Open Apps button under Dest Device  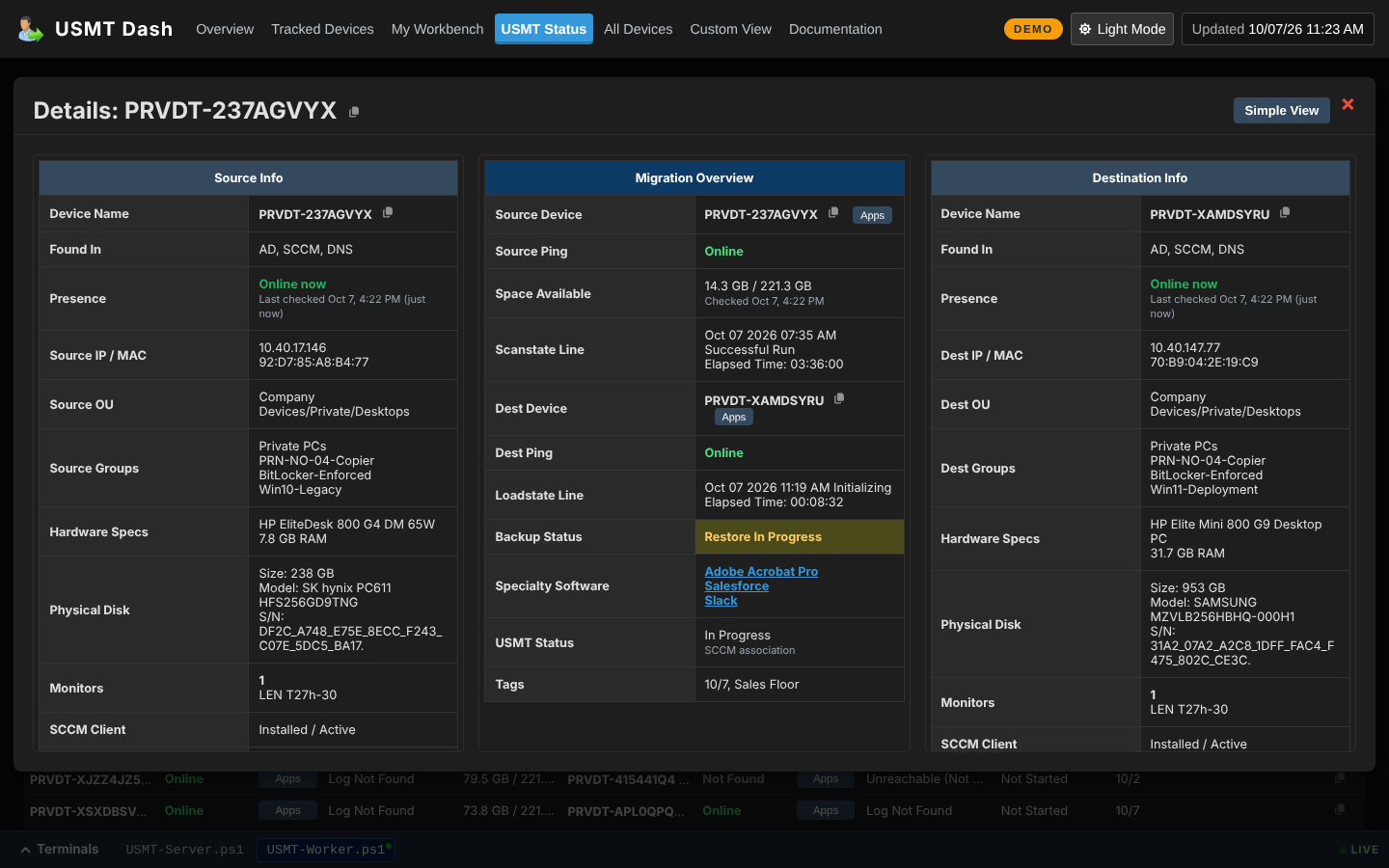click(734, 417)
